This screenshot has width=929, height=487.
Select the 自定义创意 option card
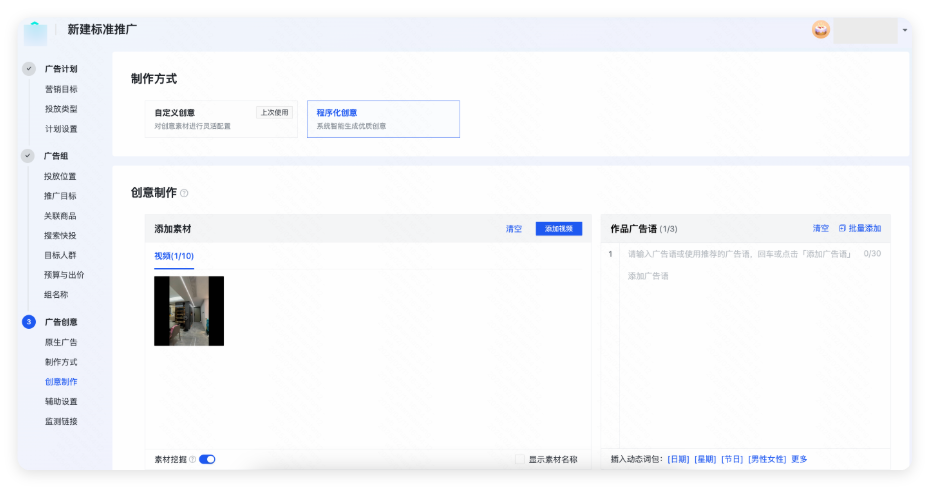pos(221,119)
